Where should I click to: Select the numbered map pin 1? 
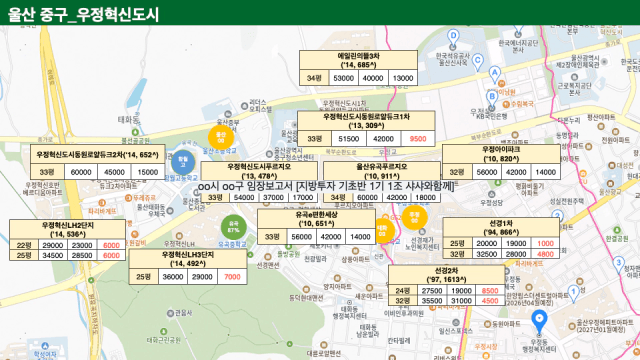[x=574, y=293]
